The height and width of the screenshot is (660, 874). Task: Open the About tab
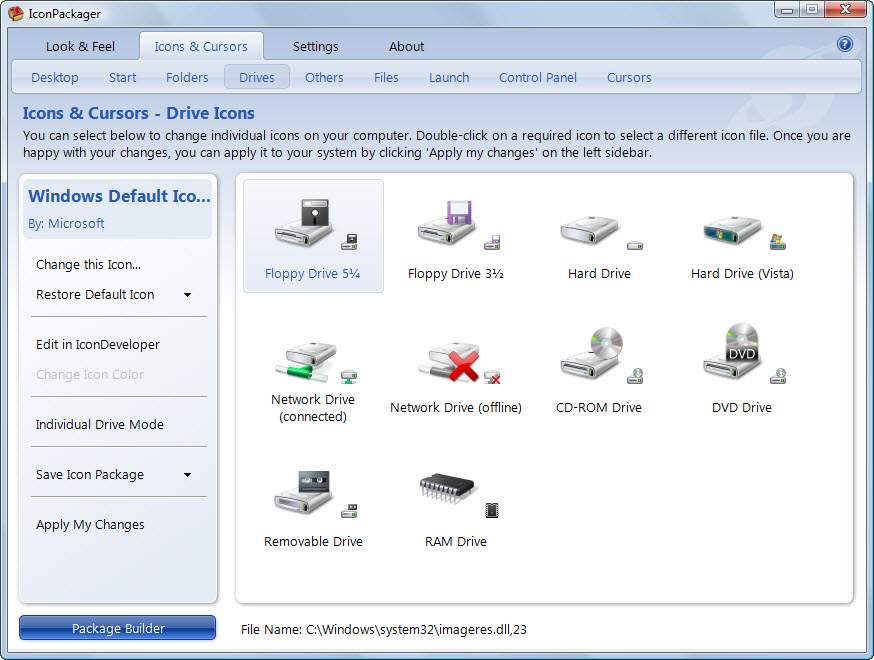[x=406, y=46]
